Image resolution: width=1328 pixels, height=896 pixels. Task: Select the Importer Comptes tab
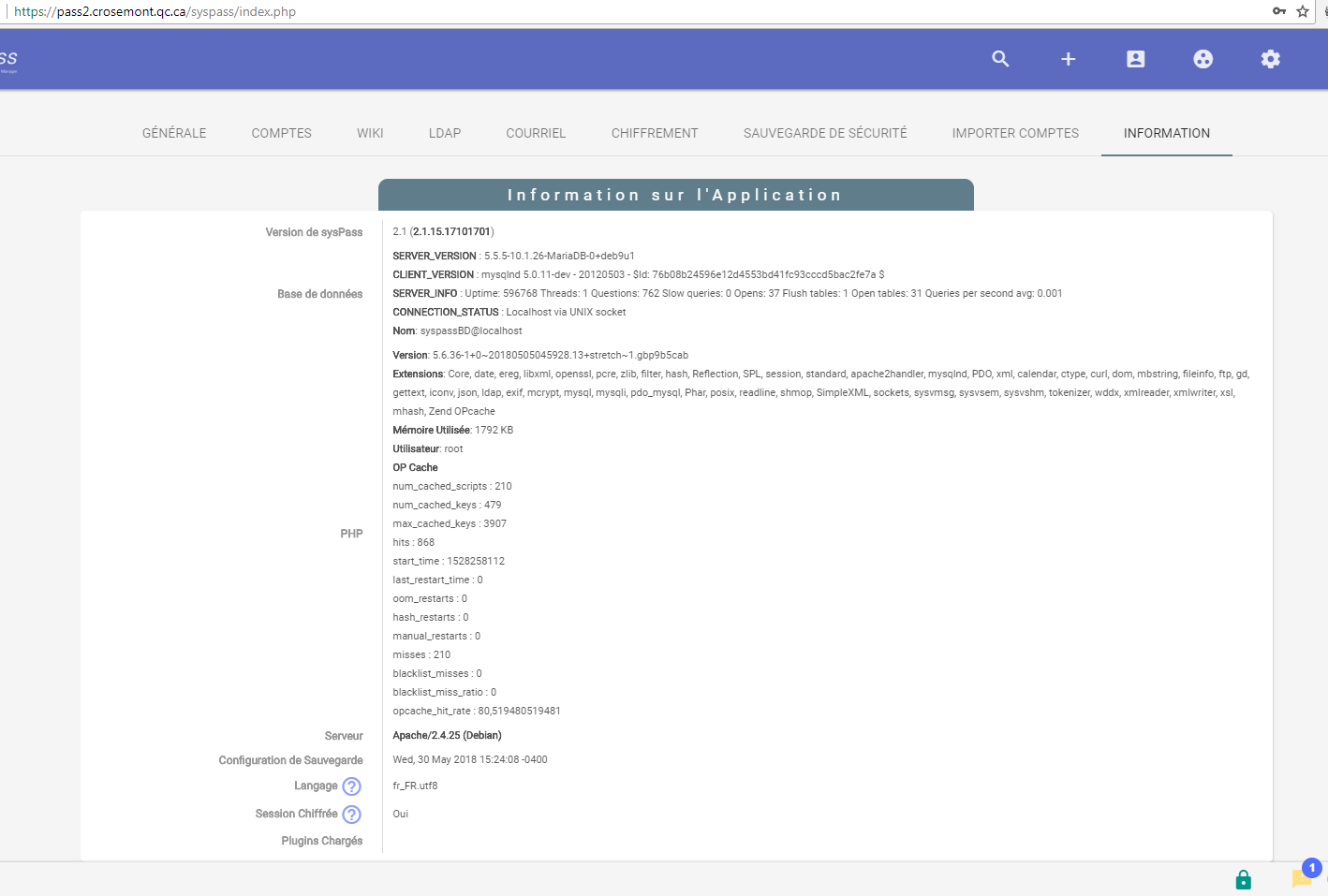point(1015,133)
